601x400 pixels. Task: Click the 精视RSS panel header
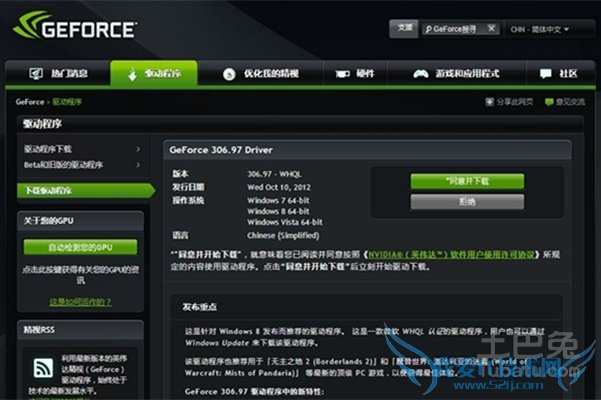point(80,330)
